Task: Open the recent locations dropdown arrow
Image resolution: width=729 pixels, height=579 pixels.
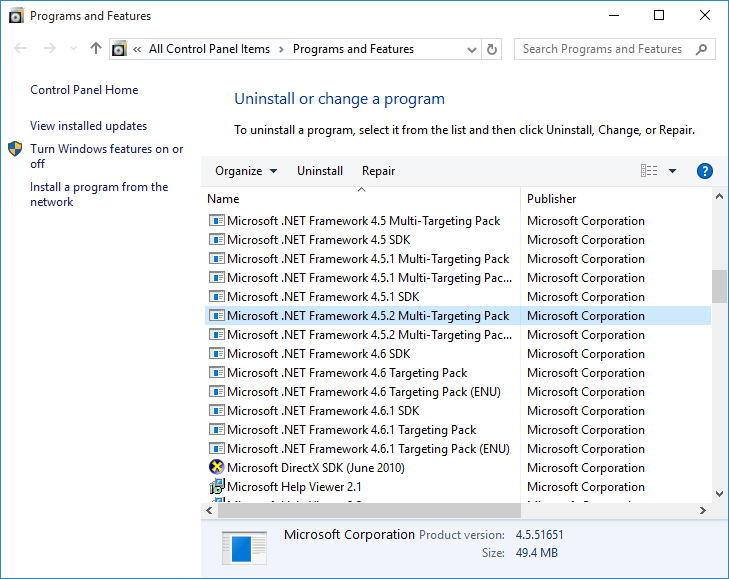Action: click(73, 48)
